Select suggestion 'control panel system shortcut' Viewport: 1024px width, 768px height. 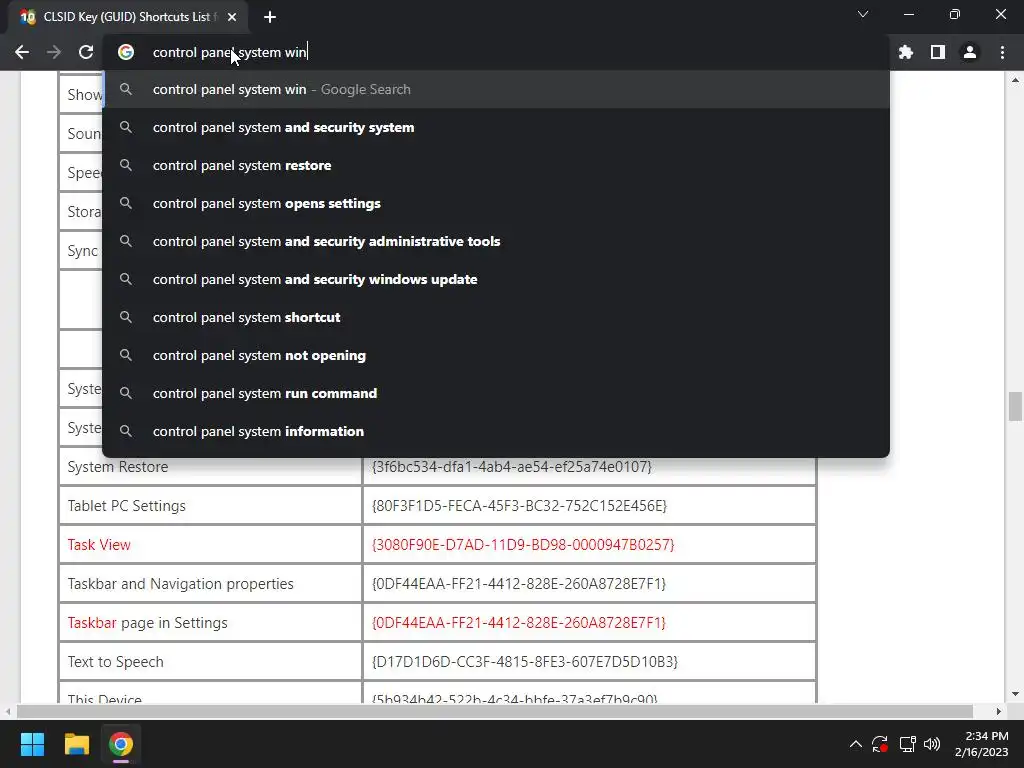[496, 317]
